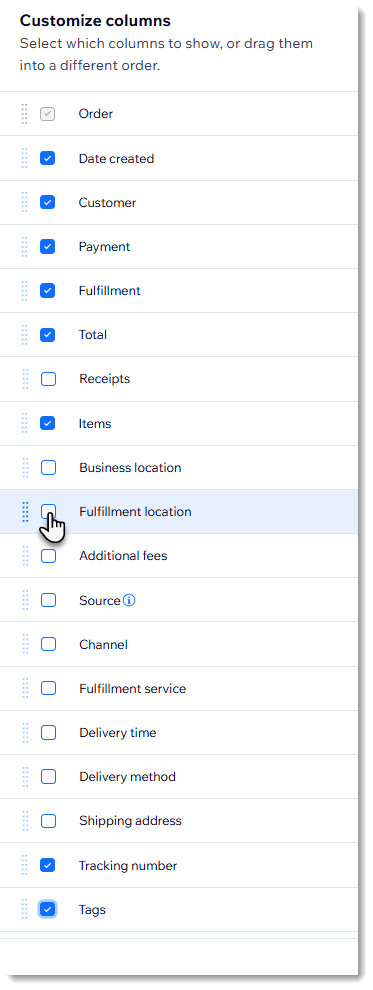373x990 pixels.
Task: Click the 'Payment' label
Action: [104, 247]
